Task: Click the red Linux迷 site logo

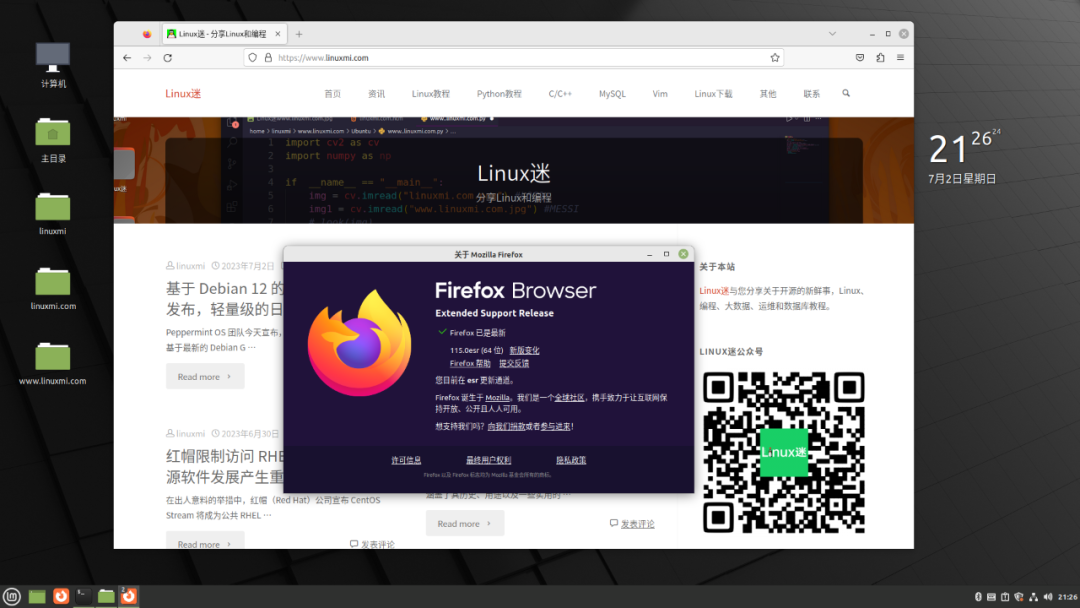Action: (x=183, y=94)
